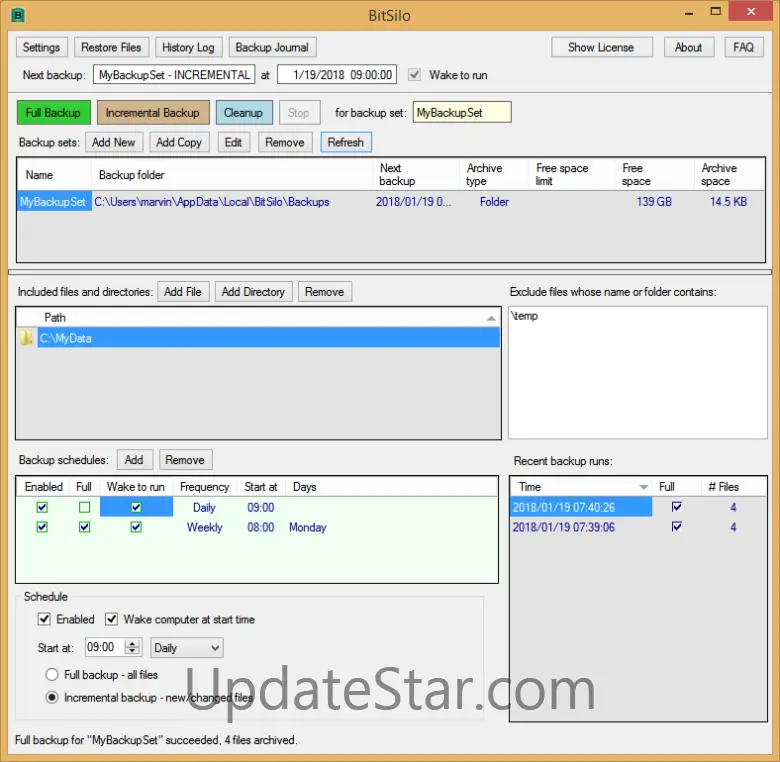The image size is (780, 762).
Task: Click the folder icon next to C:\MyData
Action: coord(27,338)
